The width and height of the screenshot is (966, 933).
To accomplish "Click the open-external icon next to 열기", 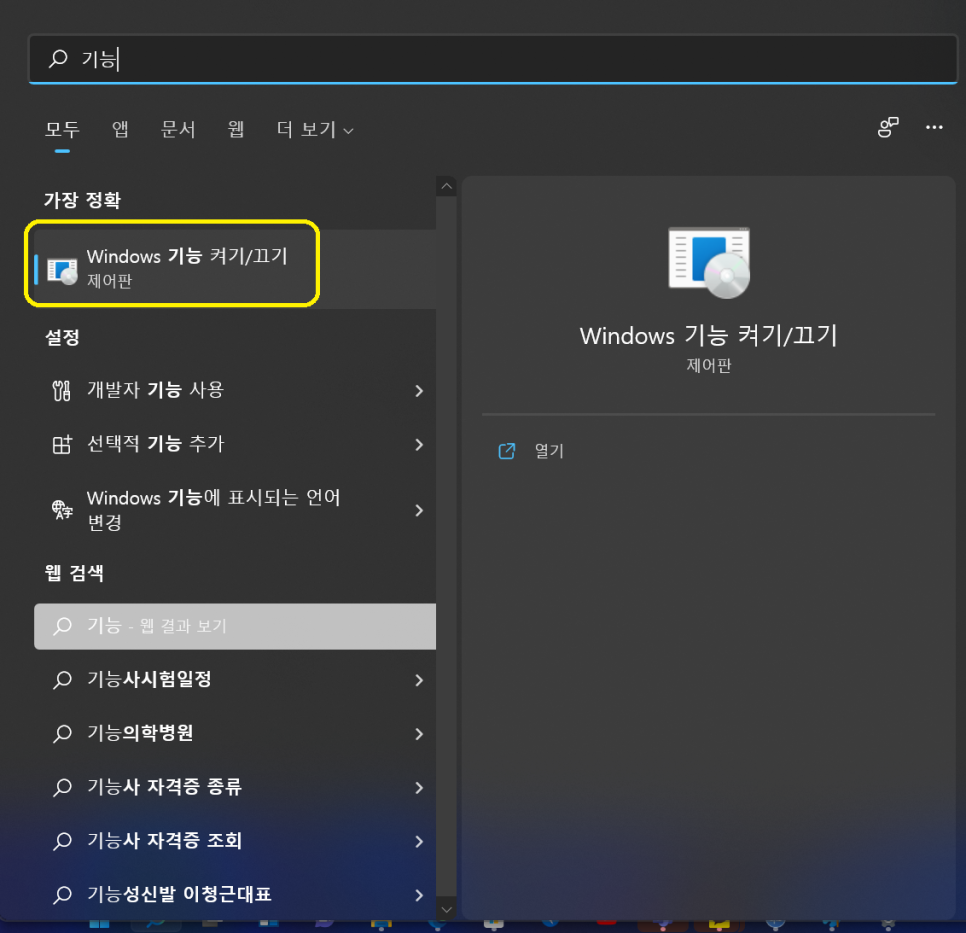I will 506,451.
